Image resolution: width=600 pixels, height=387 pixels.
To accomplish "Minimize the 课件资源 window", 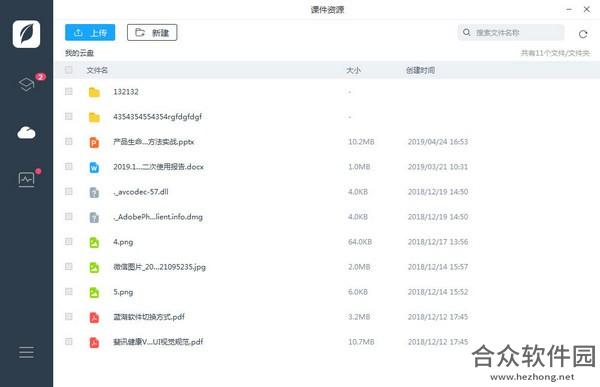I will point(569,9).
